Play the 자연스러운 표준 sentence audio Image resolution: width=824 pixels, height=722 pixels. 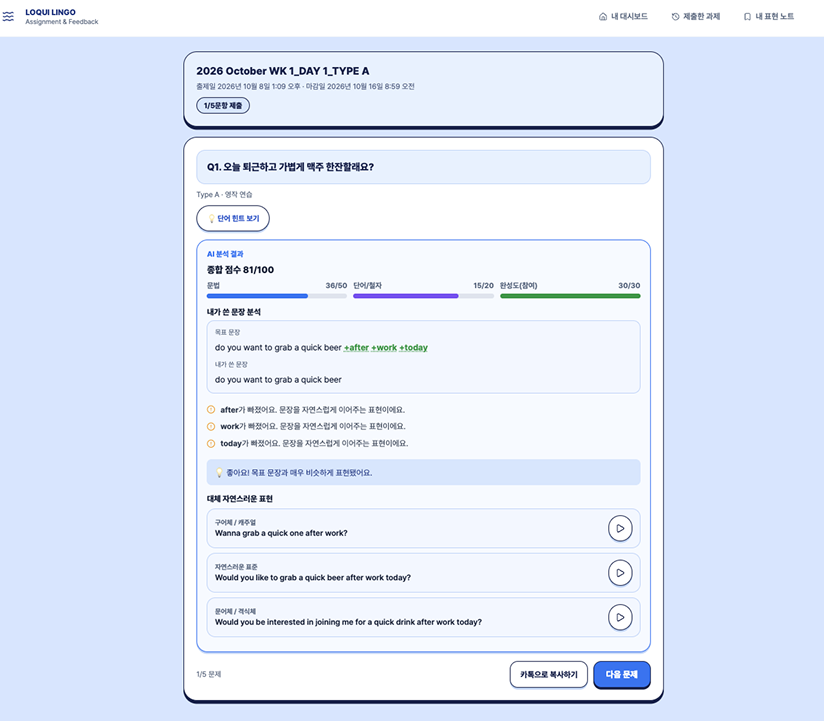pyautogui.click(x=620, y=573)
